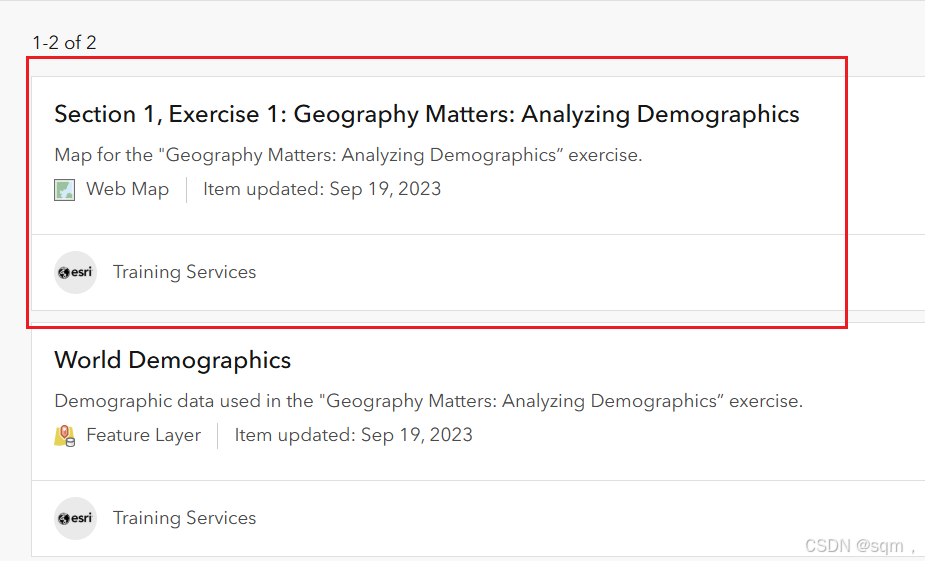Click the Feature Layer type icon
The height and width of the screenshot is (561, 925).
64,435
